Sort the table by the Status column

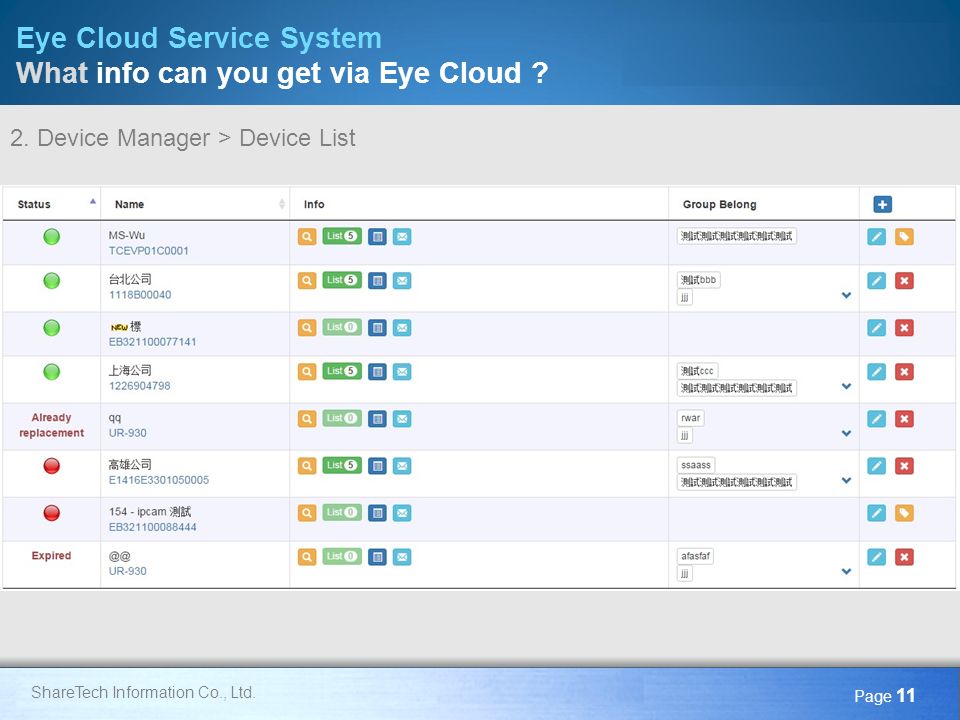coord(51,204)
